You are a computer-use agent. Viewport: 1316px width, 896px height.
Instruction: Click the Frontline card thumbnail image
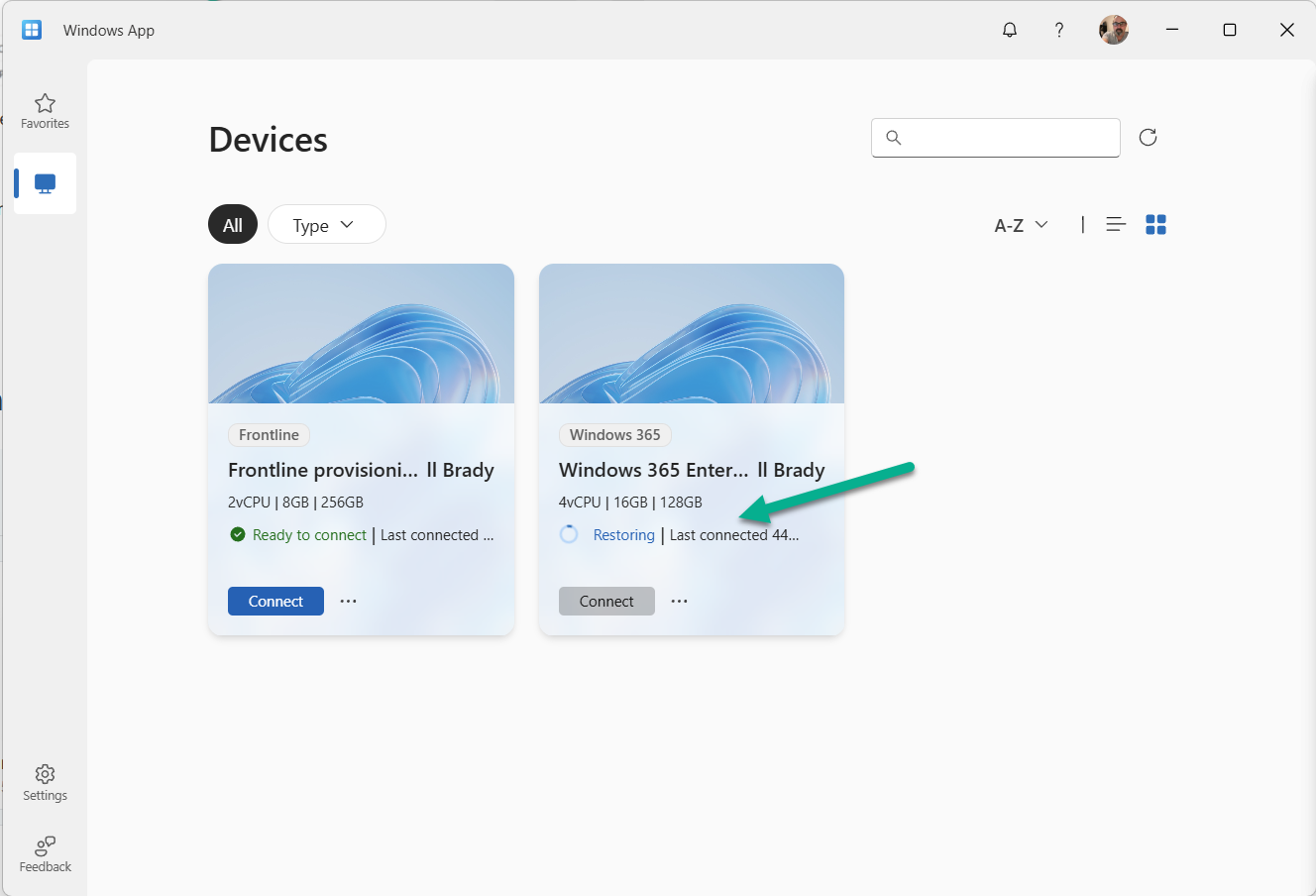tap(361, 334)
